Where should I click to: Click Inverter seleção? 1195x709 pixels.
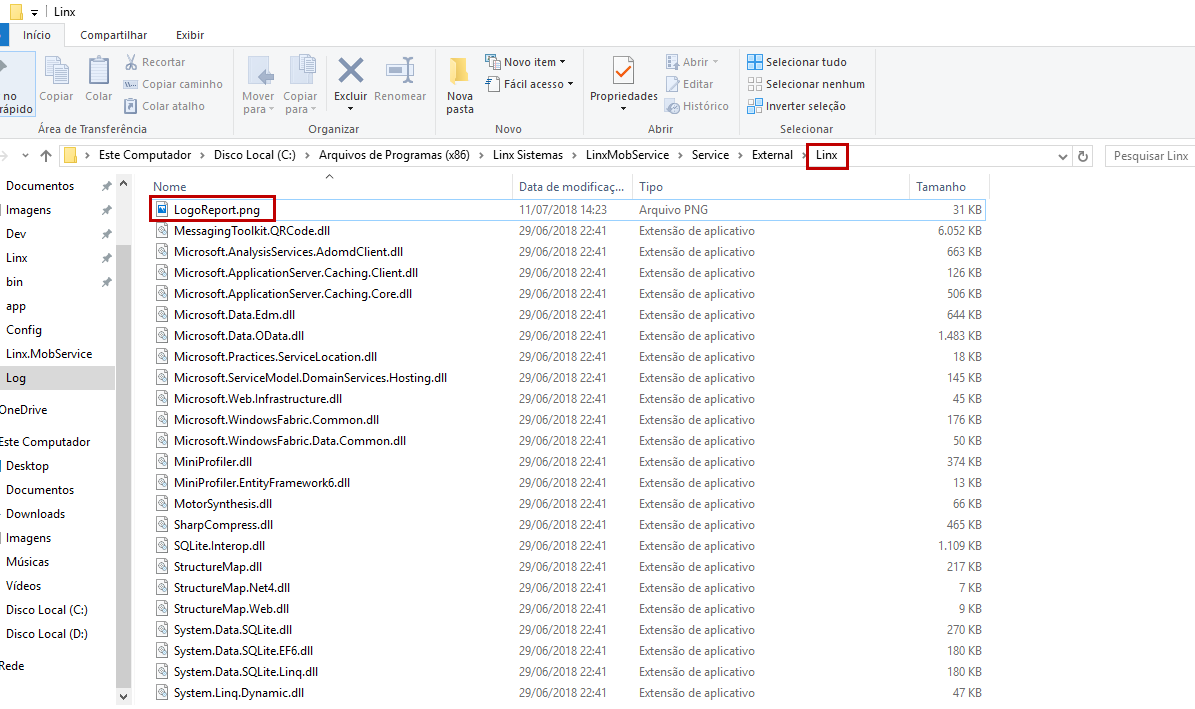(x=797, y=106)
